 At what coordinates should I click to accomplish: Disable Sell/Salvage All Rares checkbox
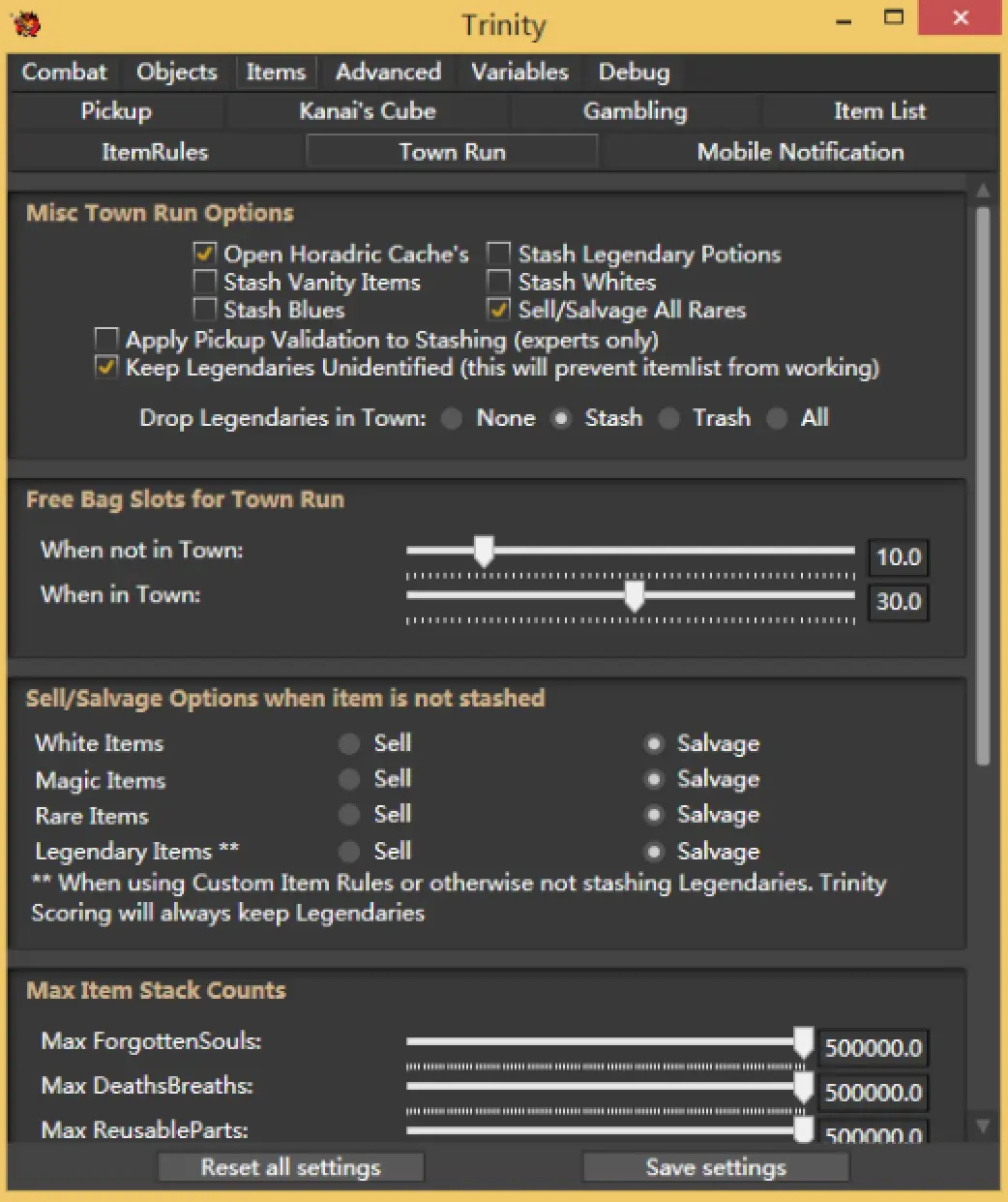pos(499,311)
